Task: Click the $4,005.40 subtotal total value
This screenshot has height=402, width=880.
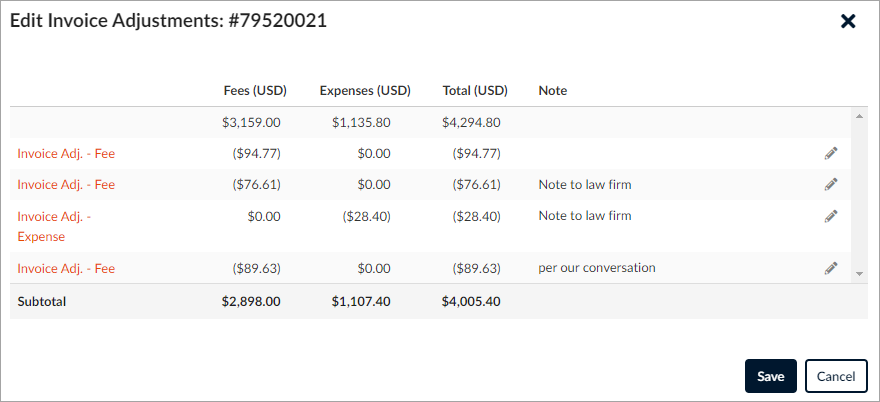Action: coord(471,302)
